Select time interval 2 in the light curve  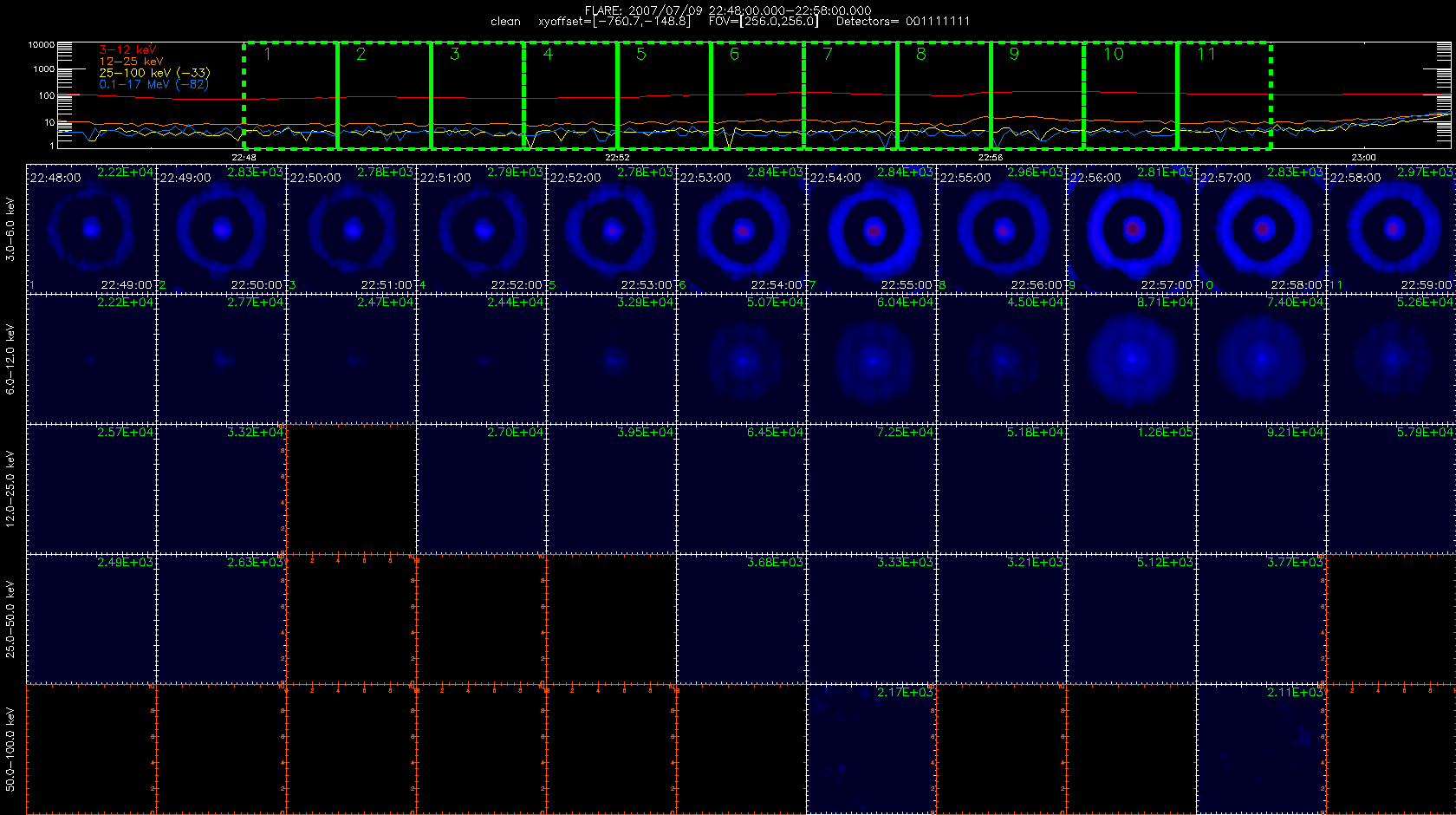(384, 95)
